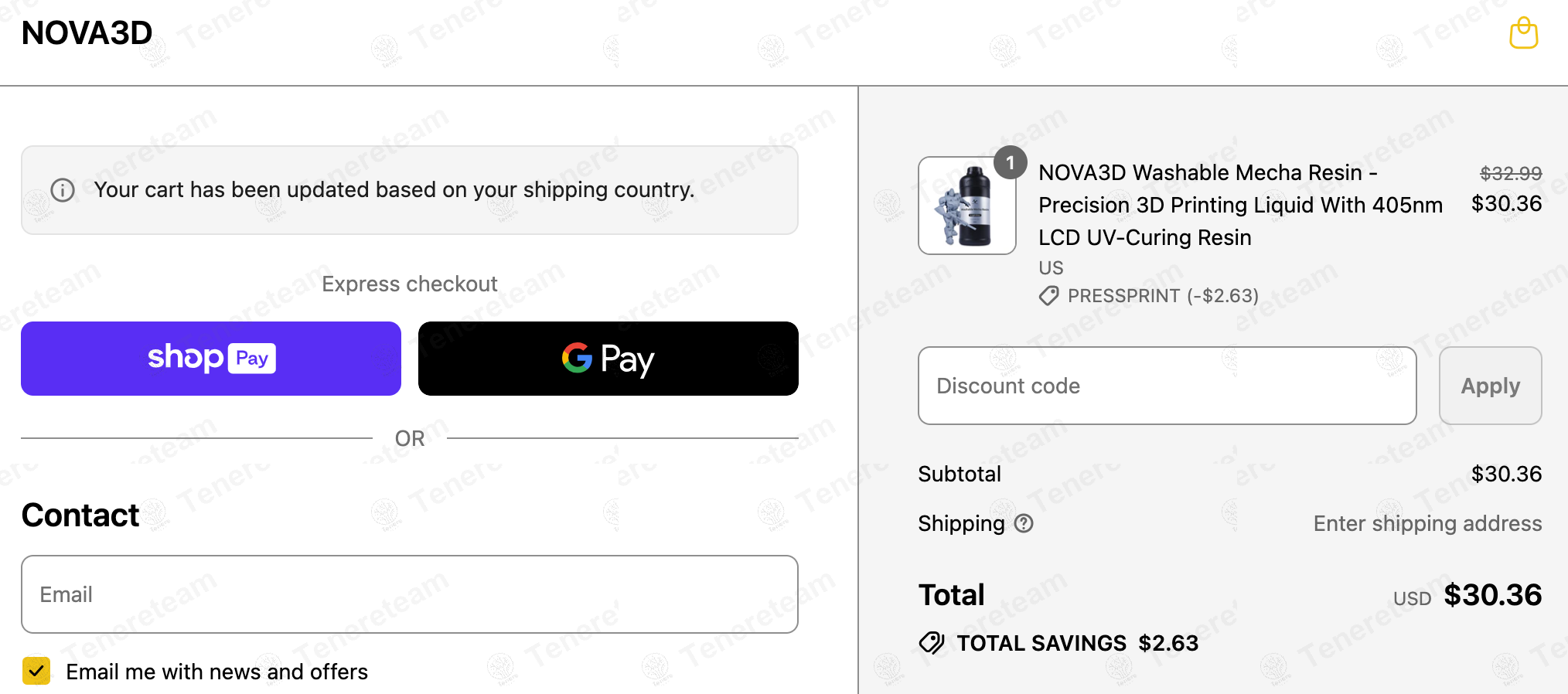This screenshot has height=694, width=1568.
Task: Click the Shipping help question mark icon
Action: coord(1024,523)
